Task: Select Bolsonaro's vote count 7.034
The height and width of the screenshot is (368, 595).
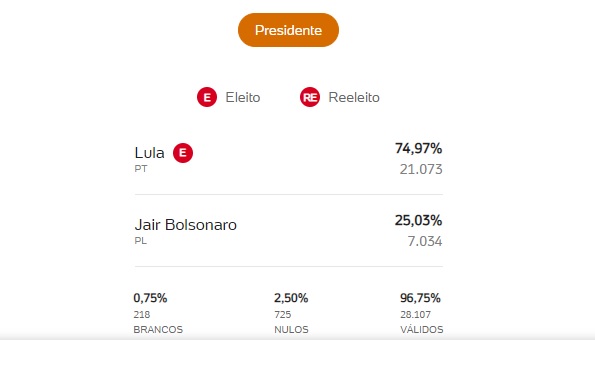Action: pyautogui.click(x=425, y=241)
